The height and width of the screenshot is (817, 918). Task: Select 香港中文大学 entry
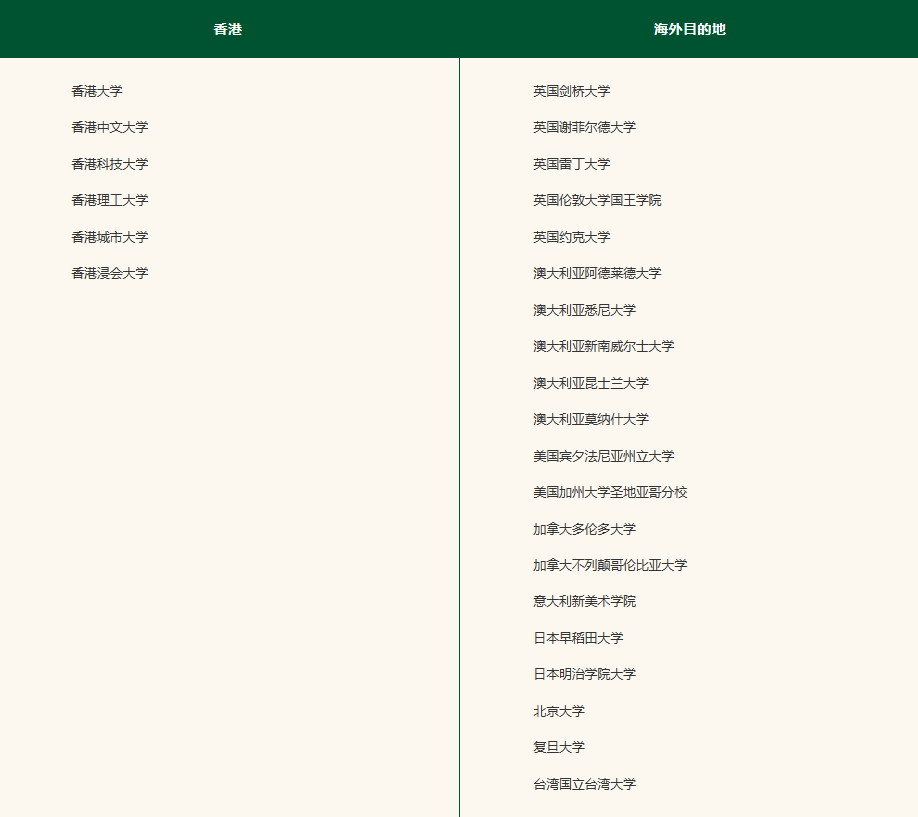pyautogui.click(x=110, y=128)
